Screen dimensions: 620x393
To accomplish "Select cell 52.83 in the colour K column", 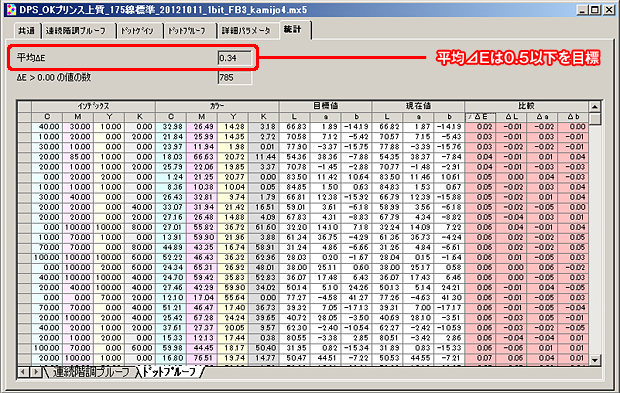I will pyautogui.click(x=263, y=278).
